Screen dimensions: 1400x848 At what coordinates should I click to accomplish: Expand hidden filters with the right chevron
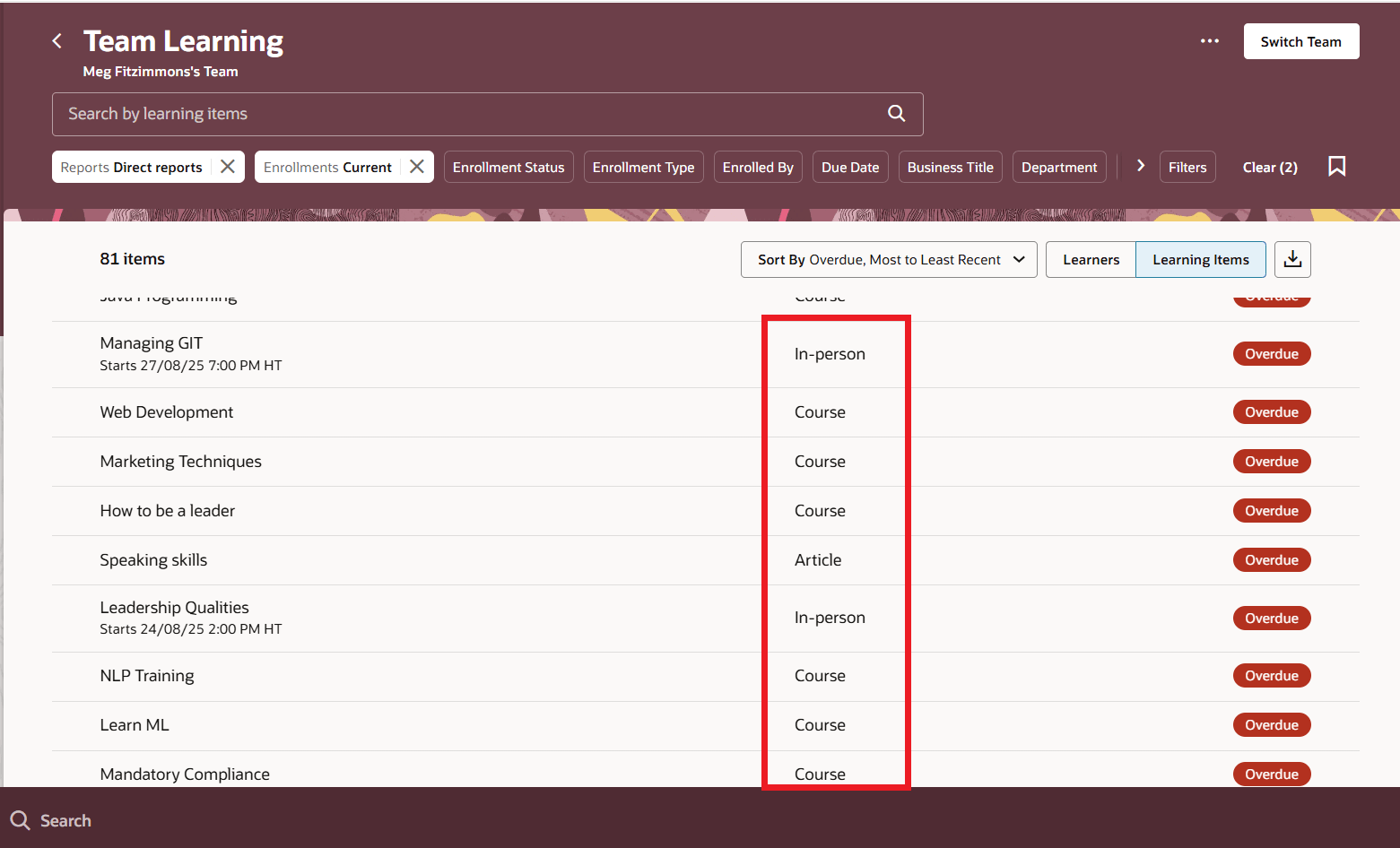click(x=1140, y=166)
